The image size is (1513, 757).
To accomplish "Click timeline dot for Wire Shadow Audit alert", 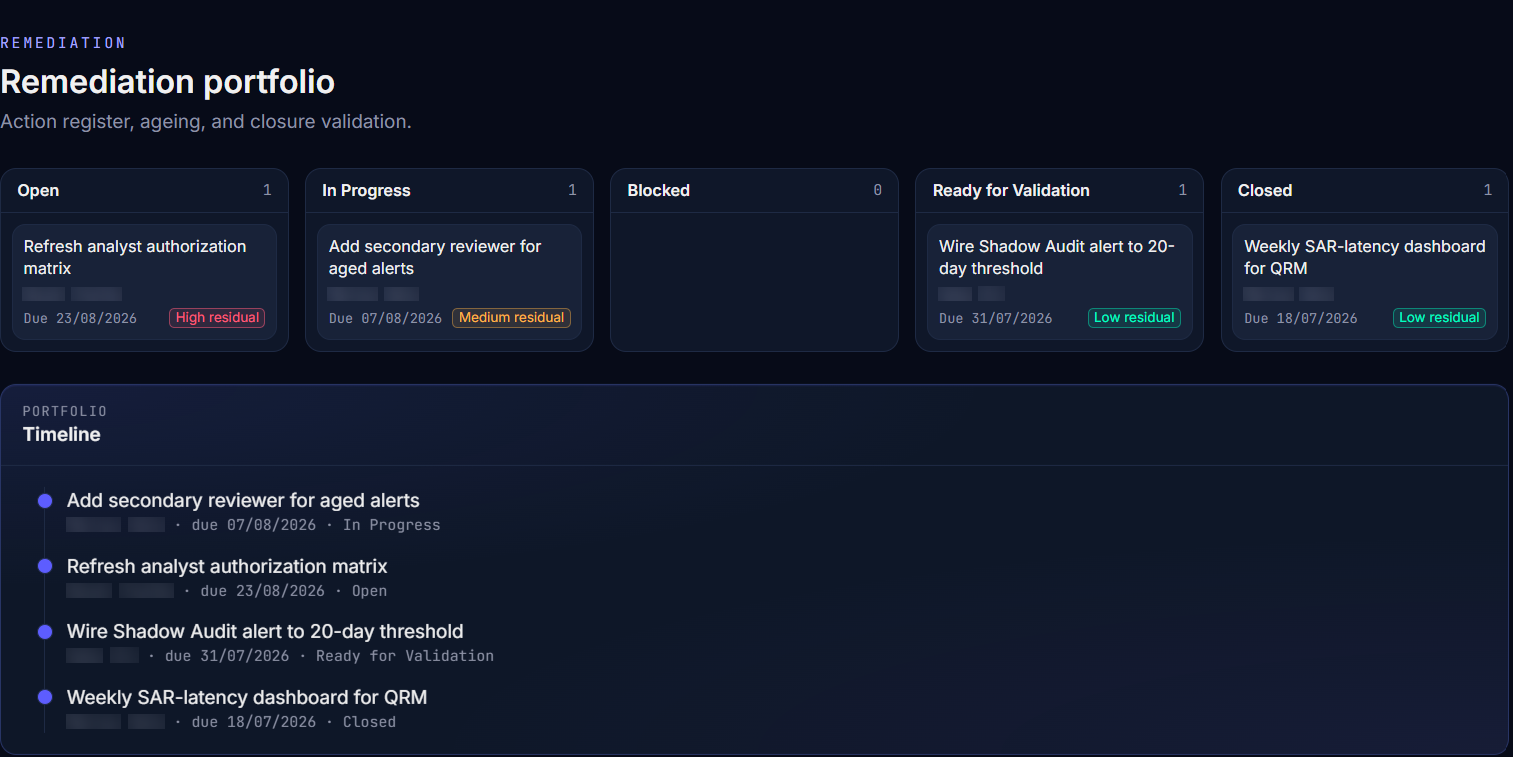I will point(45,632).
